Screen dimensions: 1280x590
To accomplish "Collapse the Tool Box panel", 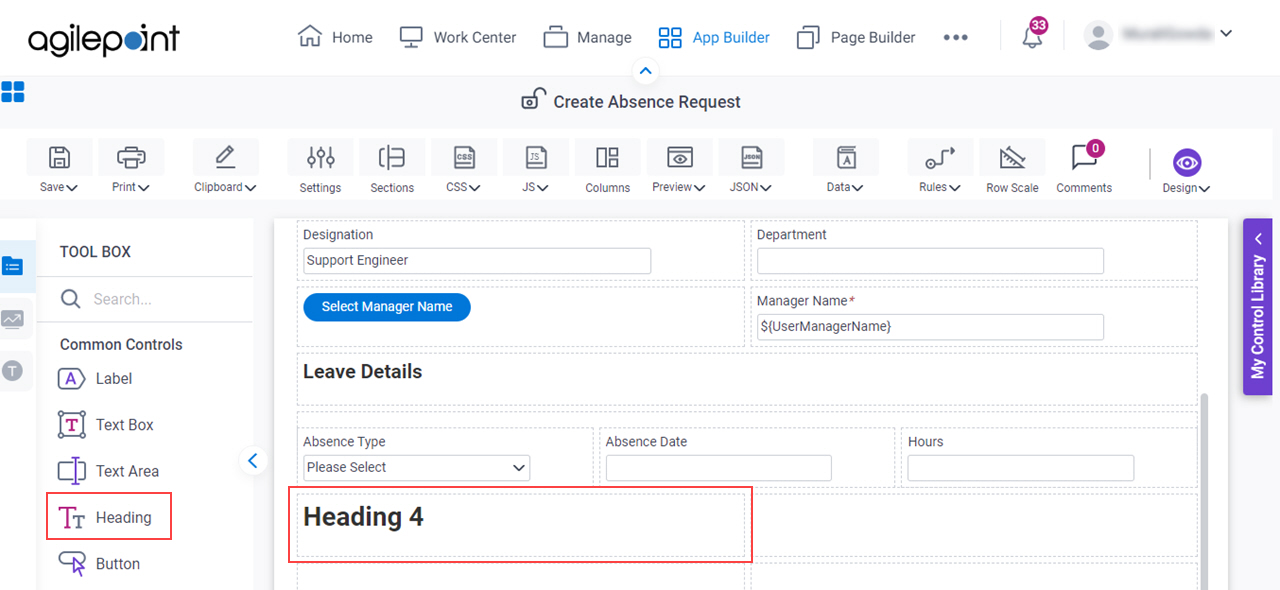I will [252, 461].
